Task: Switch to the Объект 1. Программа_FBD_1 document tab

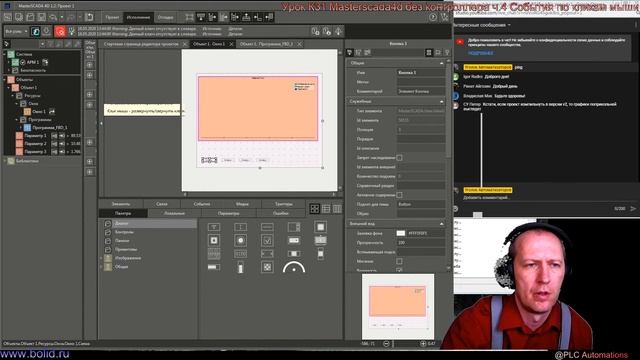Action: 266,44
